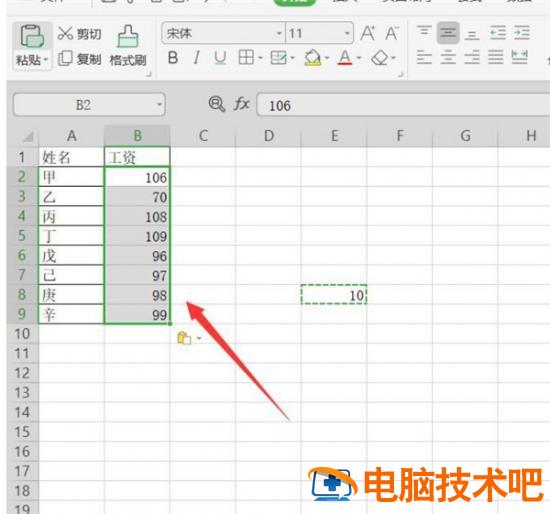Select cell containing 96
Viewport: 550px width, 514px height.
click(x=137, y=255)
